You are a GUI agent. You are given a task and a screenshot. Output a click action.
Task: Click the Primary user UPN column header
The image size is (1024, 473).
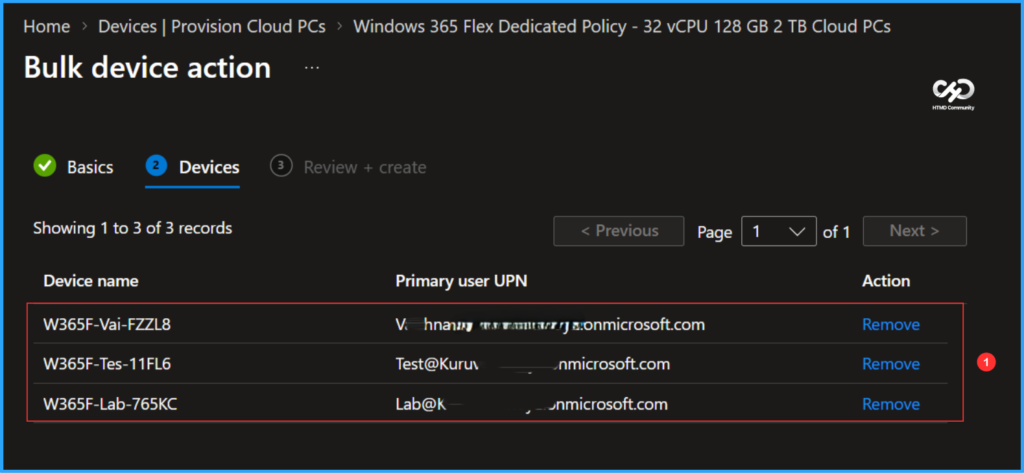pos(461,281)
